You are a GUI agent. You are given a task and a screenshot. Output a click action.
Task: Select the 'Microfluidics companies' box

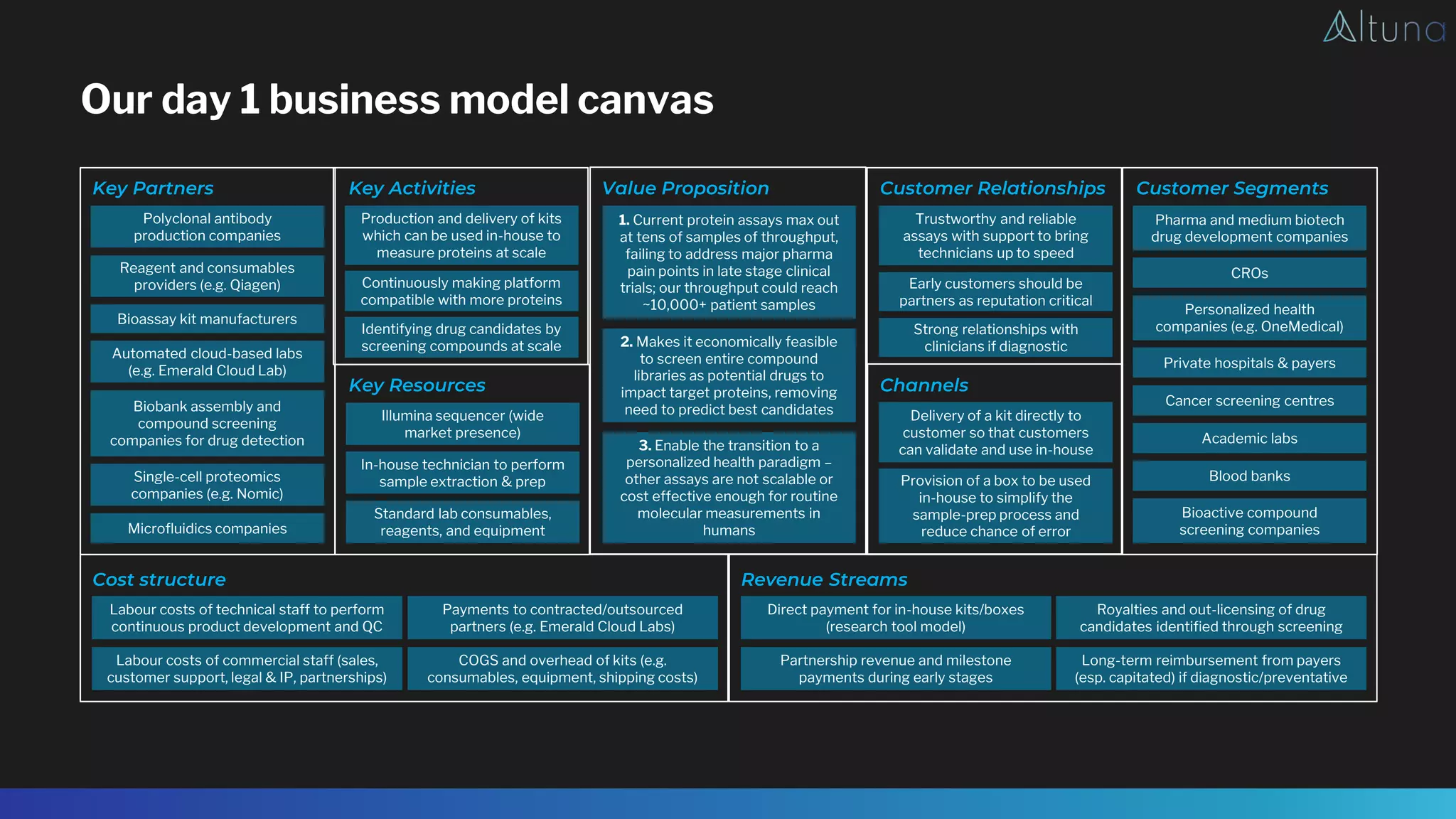click(x=207, y=528)
